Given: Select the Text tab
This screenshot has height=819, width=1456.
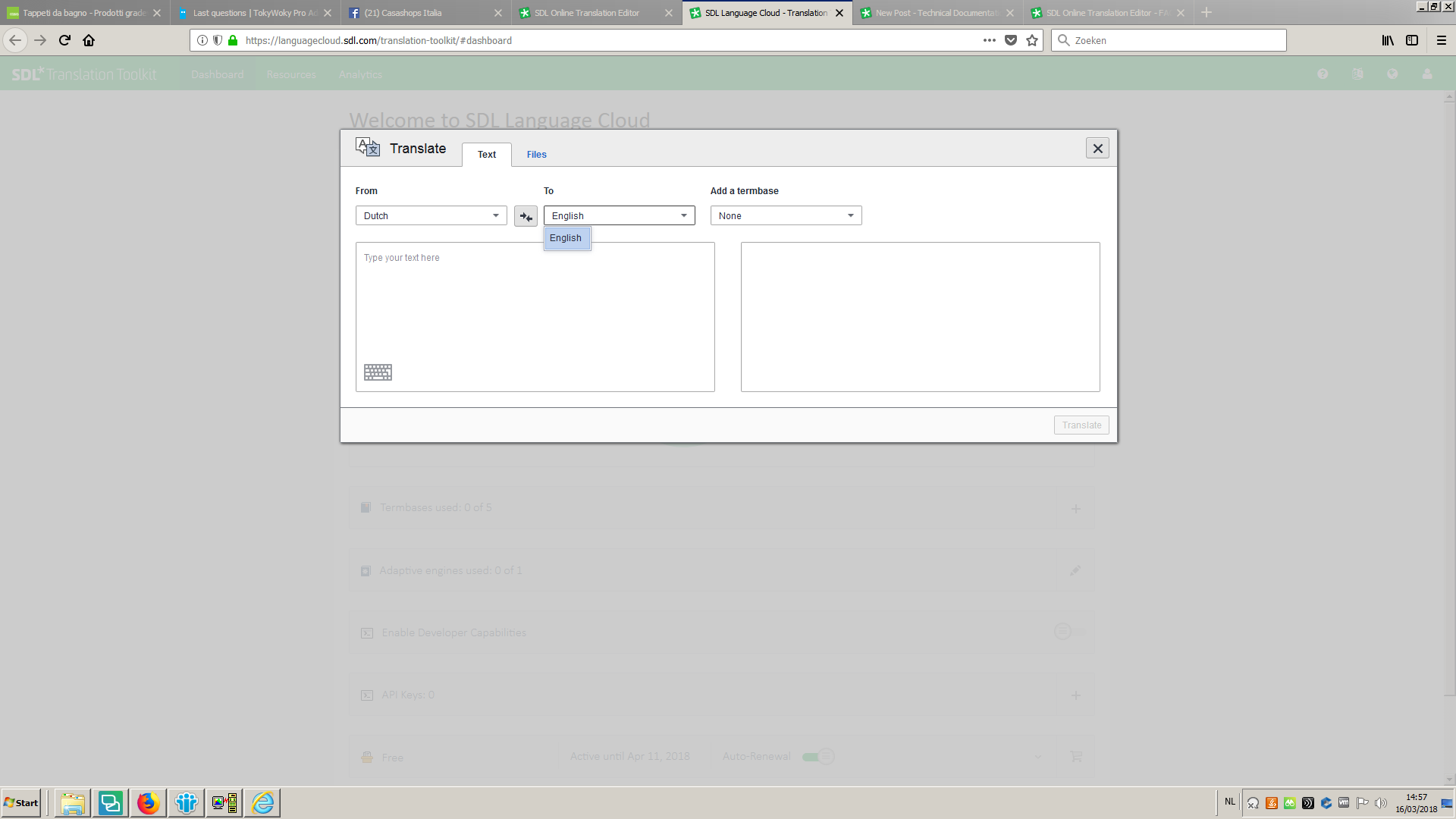Looking at the screenshot, I should pyautogui.click(x=486, y=155).
